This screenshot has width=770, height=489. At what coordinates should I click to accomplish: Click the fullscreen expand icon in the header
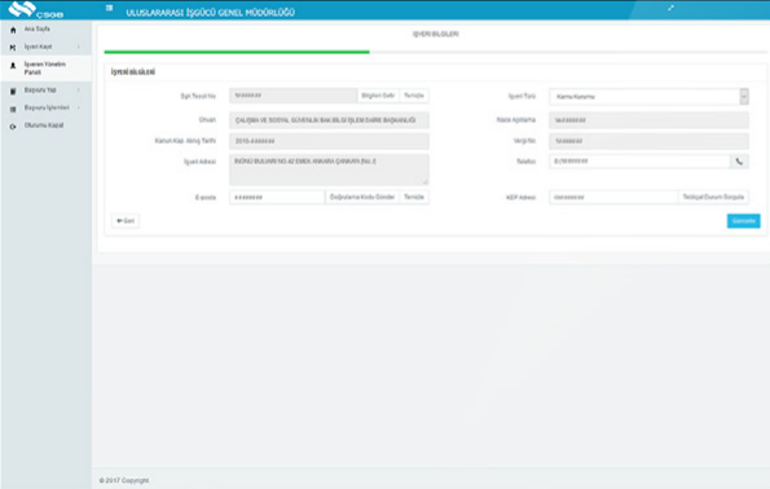tap(671, 9)
